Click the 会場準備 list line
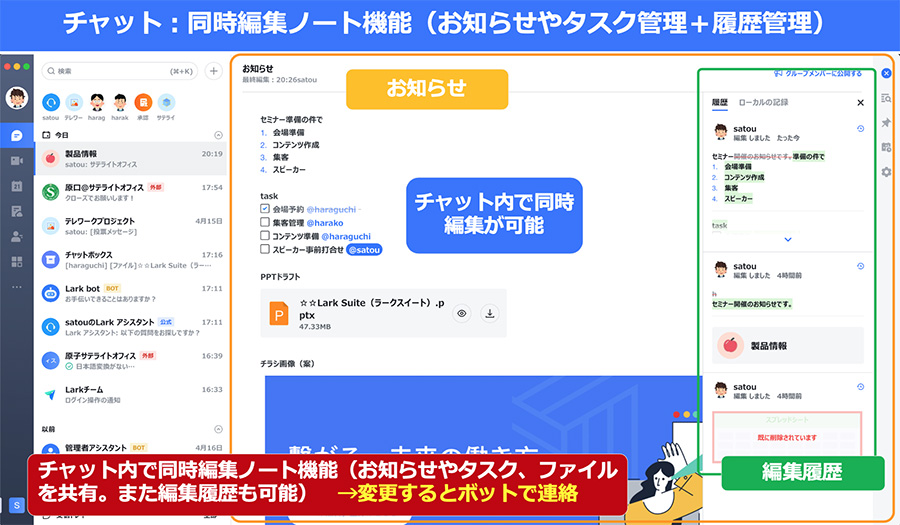 pos(289,133)
